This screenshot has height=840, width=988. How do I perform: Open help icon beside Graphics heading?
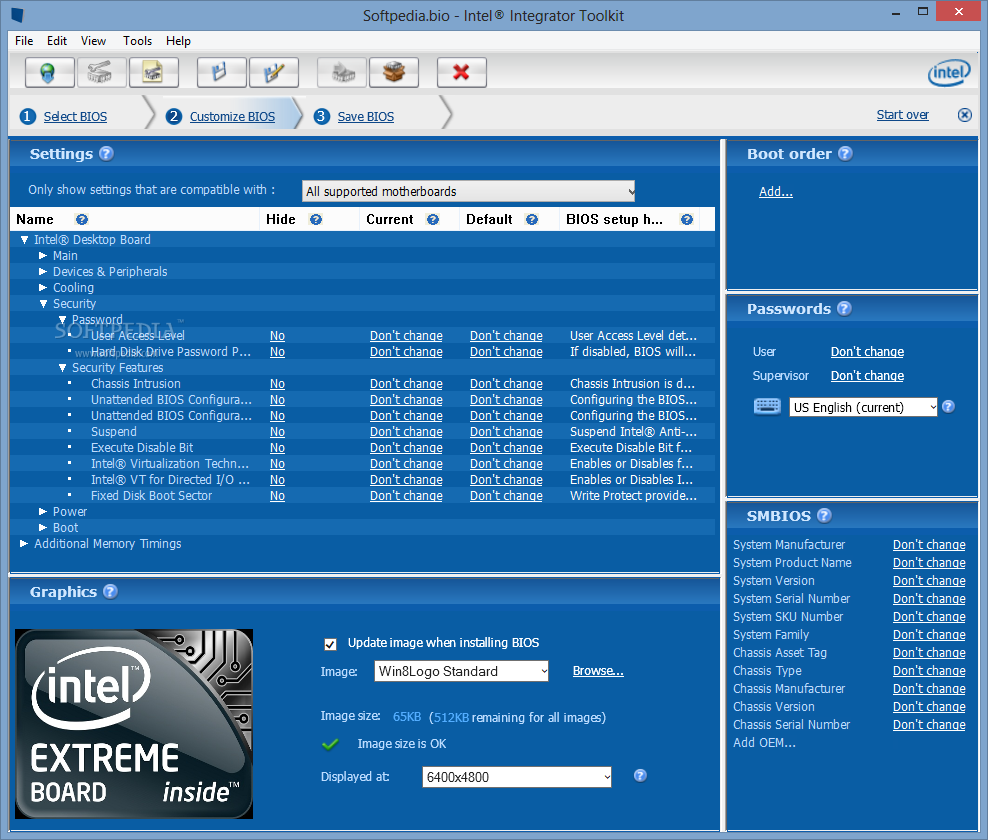110,591
